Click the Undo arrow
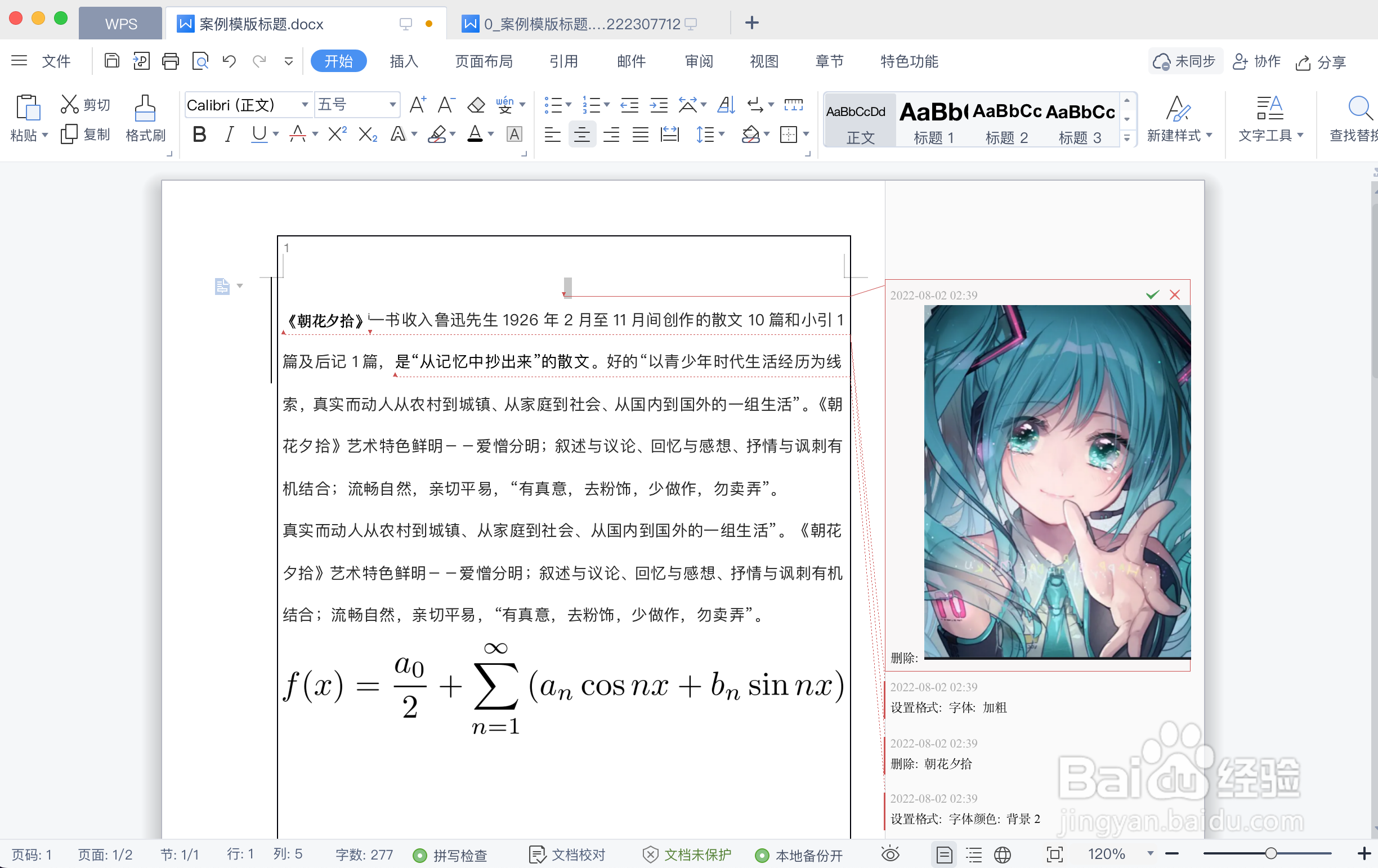 pyautogui.click(x=230, y=61)
